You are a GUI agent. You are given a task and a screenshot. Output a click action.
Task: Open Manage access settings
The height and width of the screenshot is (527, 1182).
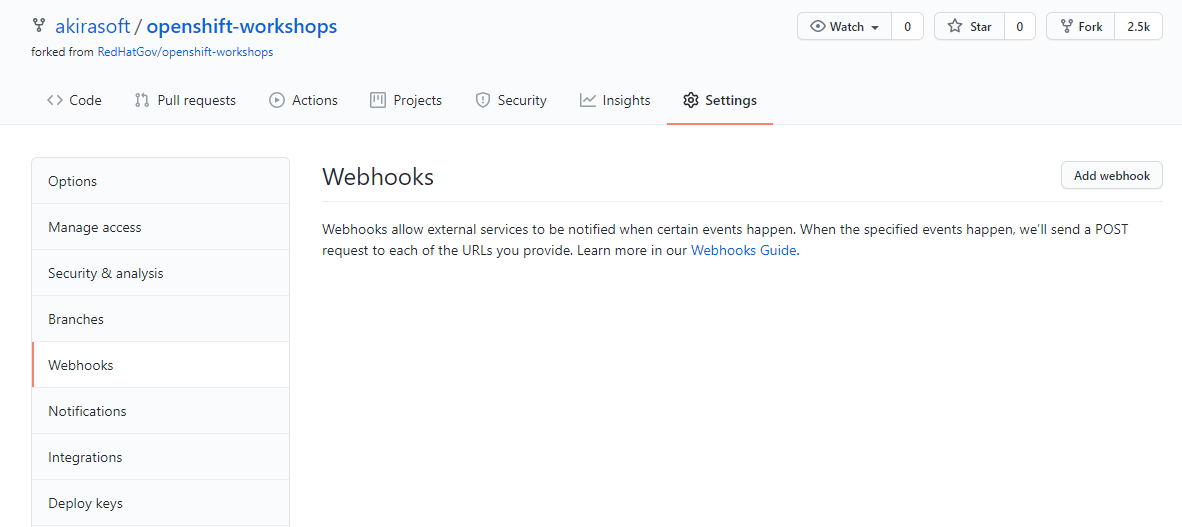(95, 227)
